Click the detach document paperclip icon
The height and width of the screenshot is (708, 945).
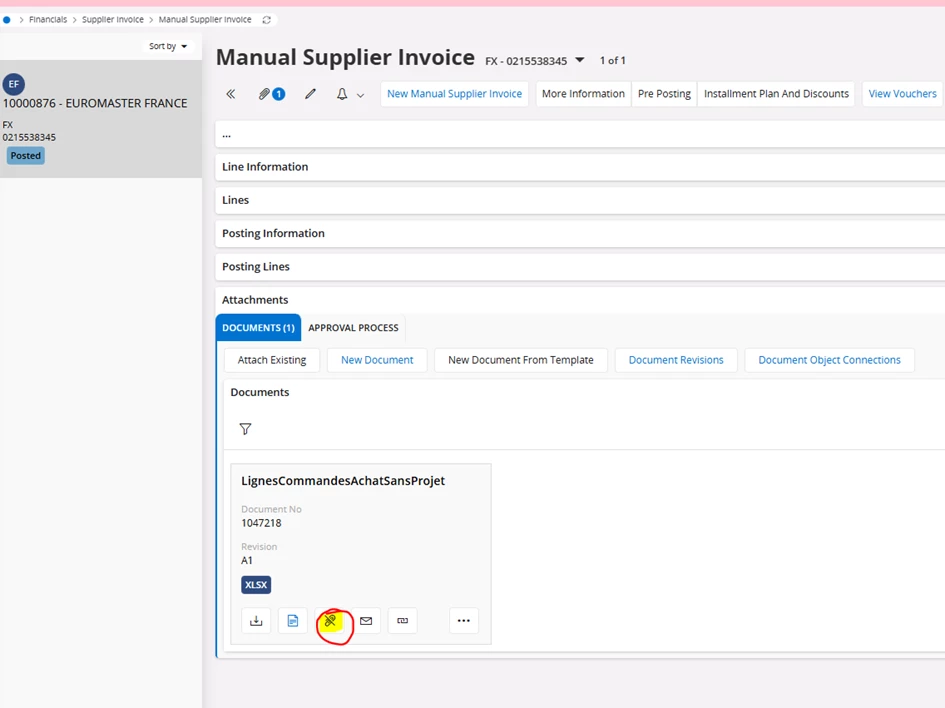tap(330, 621)
